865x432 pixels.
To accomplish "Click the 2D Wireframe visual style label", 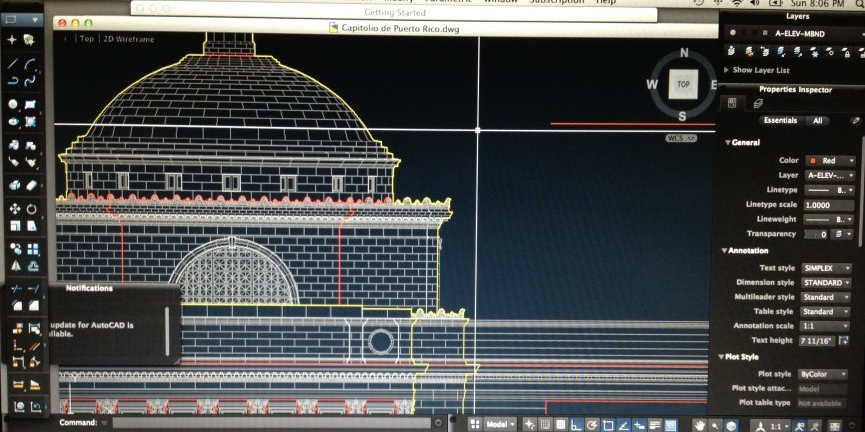I will point(129,39).
